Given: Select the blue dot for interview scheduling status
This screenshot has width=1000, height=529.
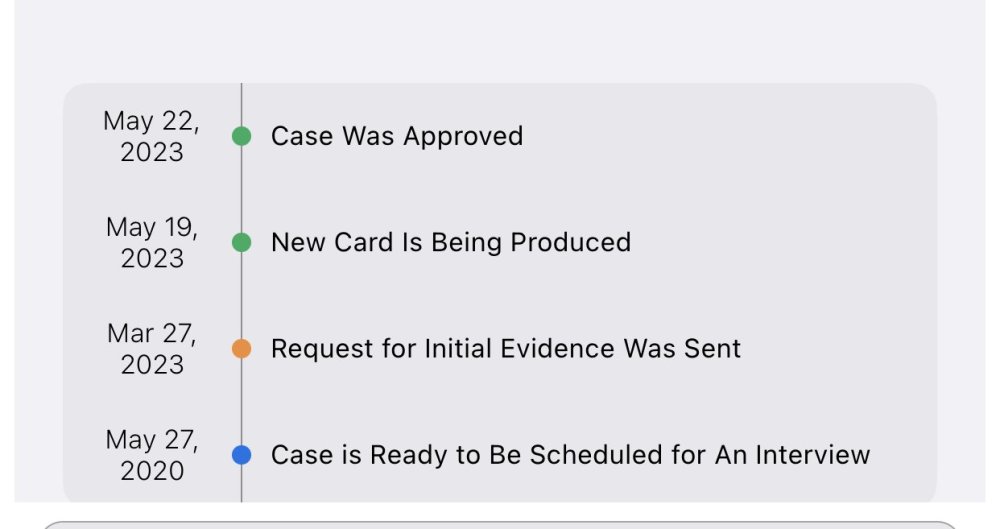Looking at the screenshot, I should (x=241, y=455).
